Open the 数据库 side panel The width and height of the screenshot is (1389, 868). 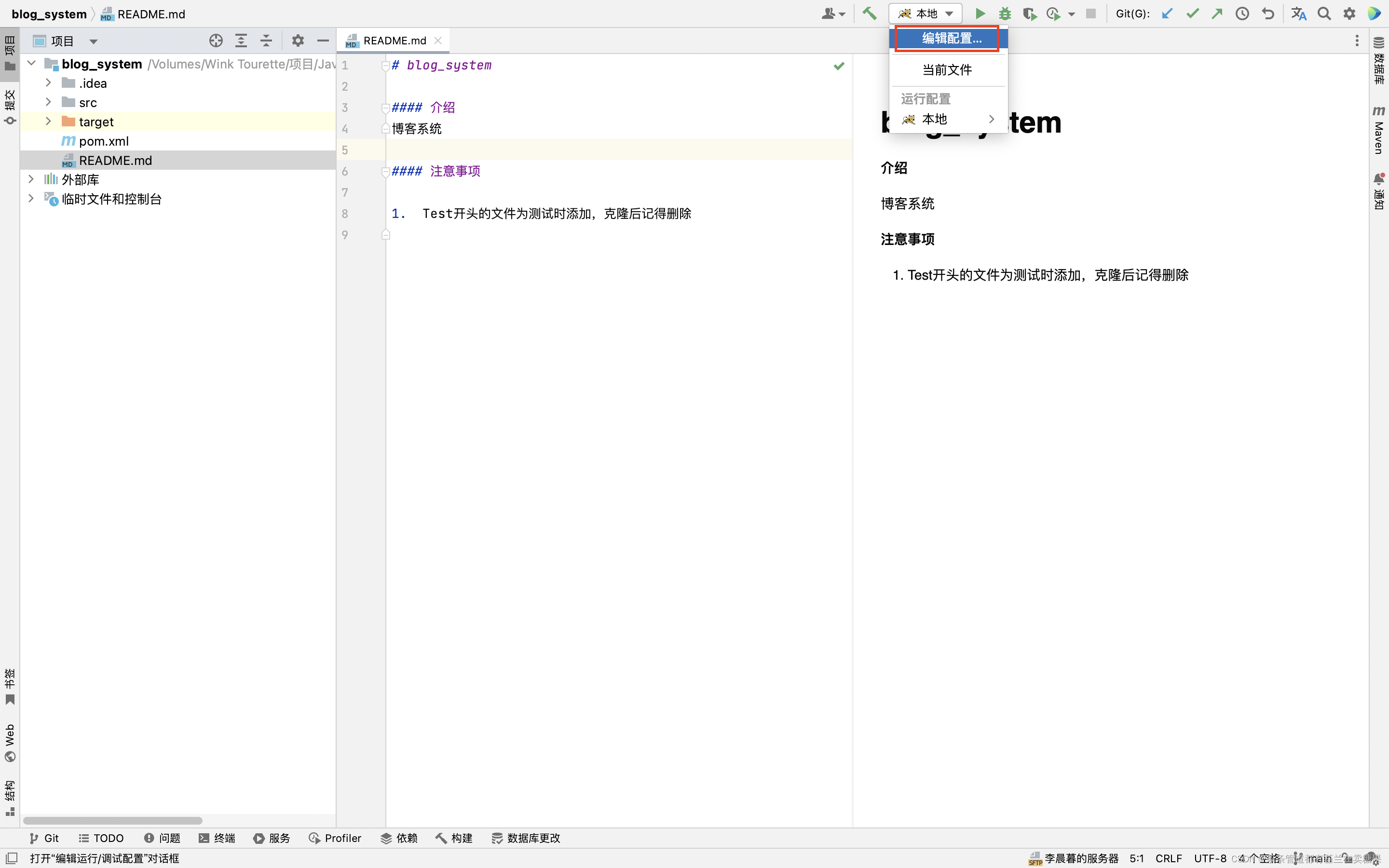1379,60
